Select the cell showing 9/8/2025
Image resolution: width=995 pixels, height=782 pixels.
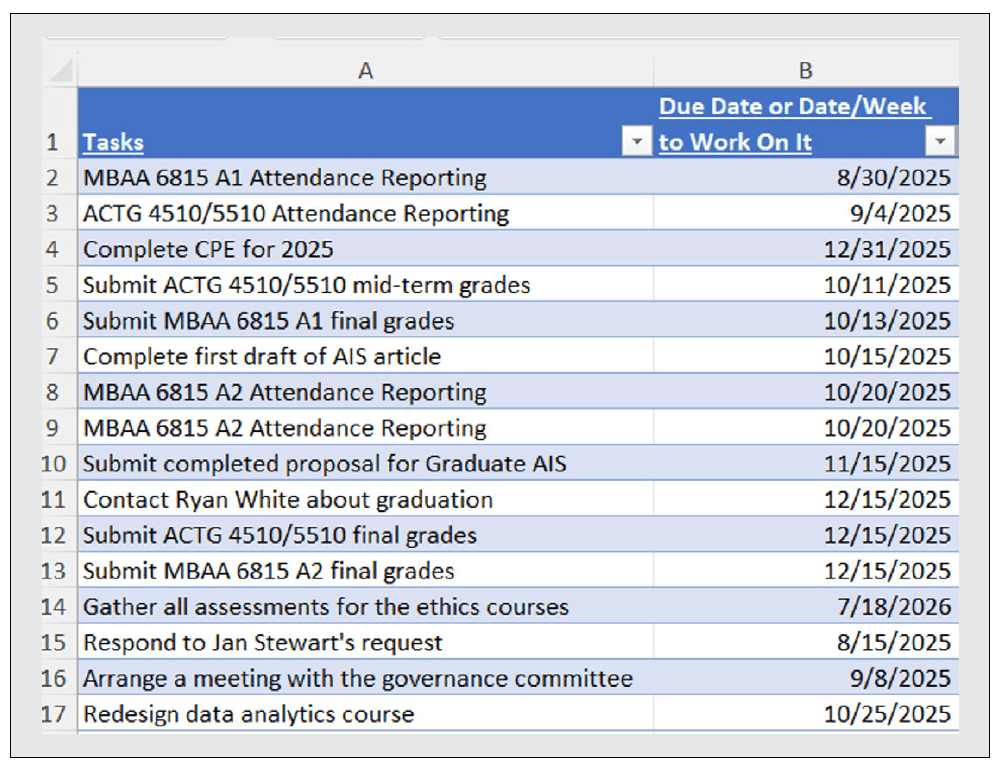(805, 678)
